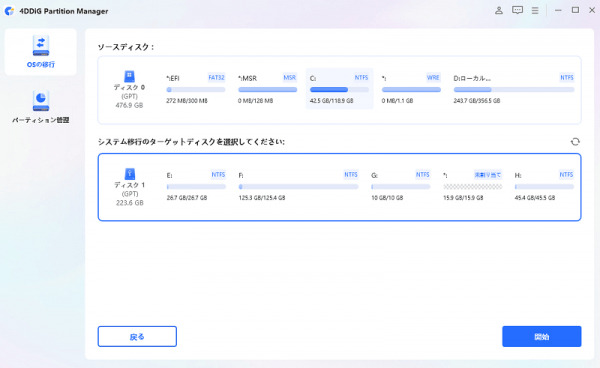Select the ディスク 1 target disk icon
This screenshot has width=600, height=368.
tap(130, 174)
